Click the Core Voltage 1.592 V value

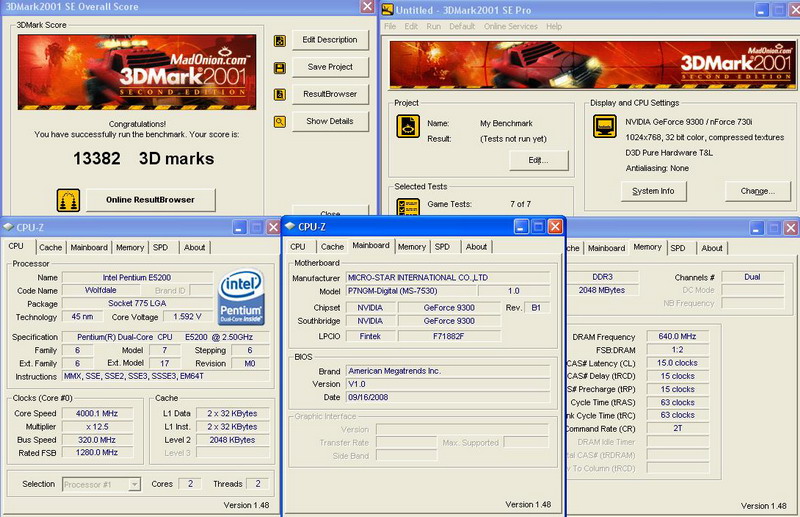point(187,317)
